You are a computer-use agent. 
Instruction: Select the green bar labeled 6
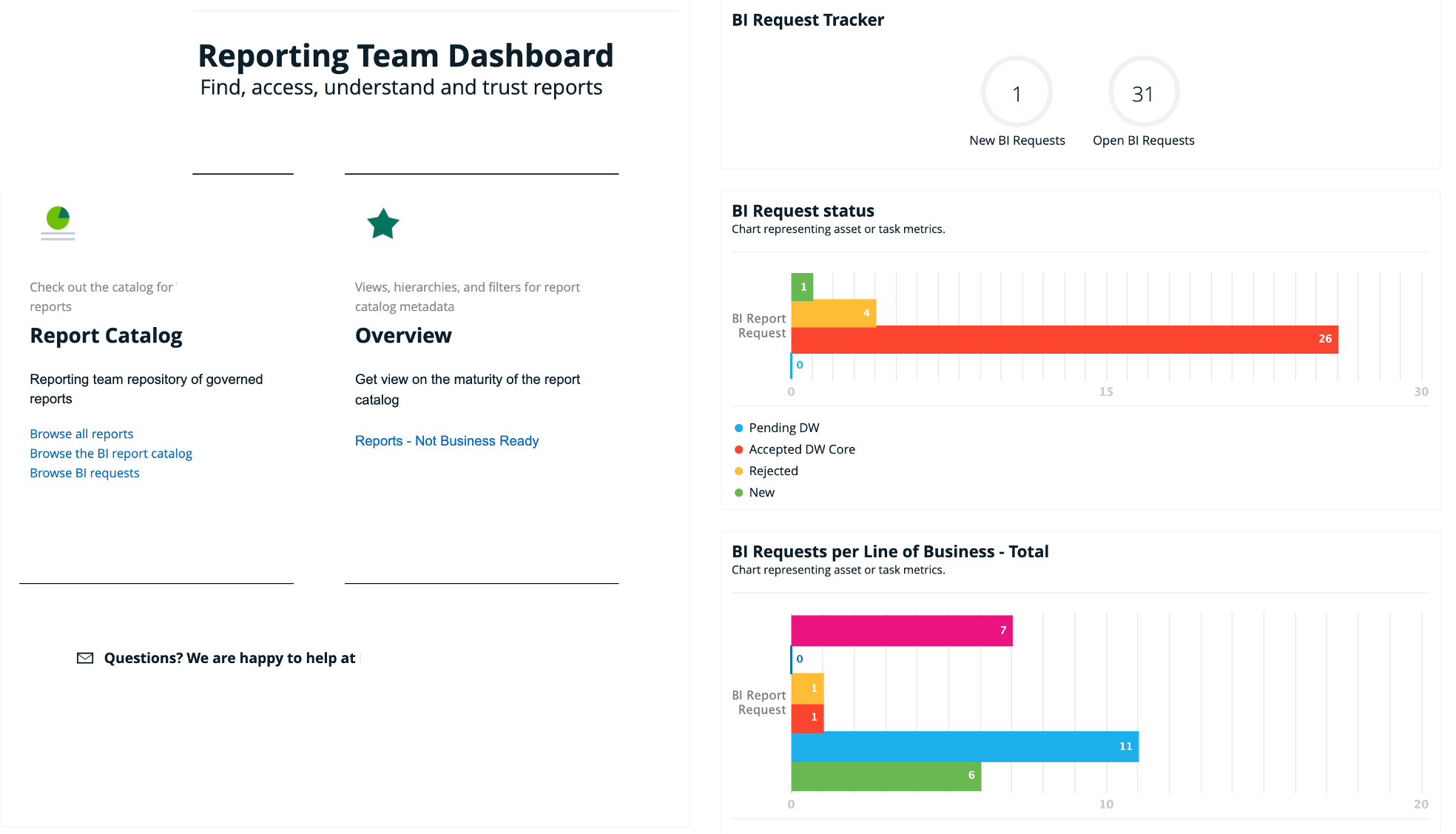click(x=886, y=776)
